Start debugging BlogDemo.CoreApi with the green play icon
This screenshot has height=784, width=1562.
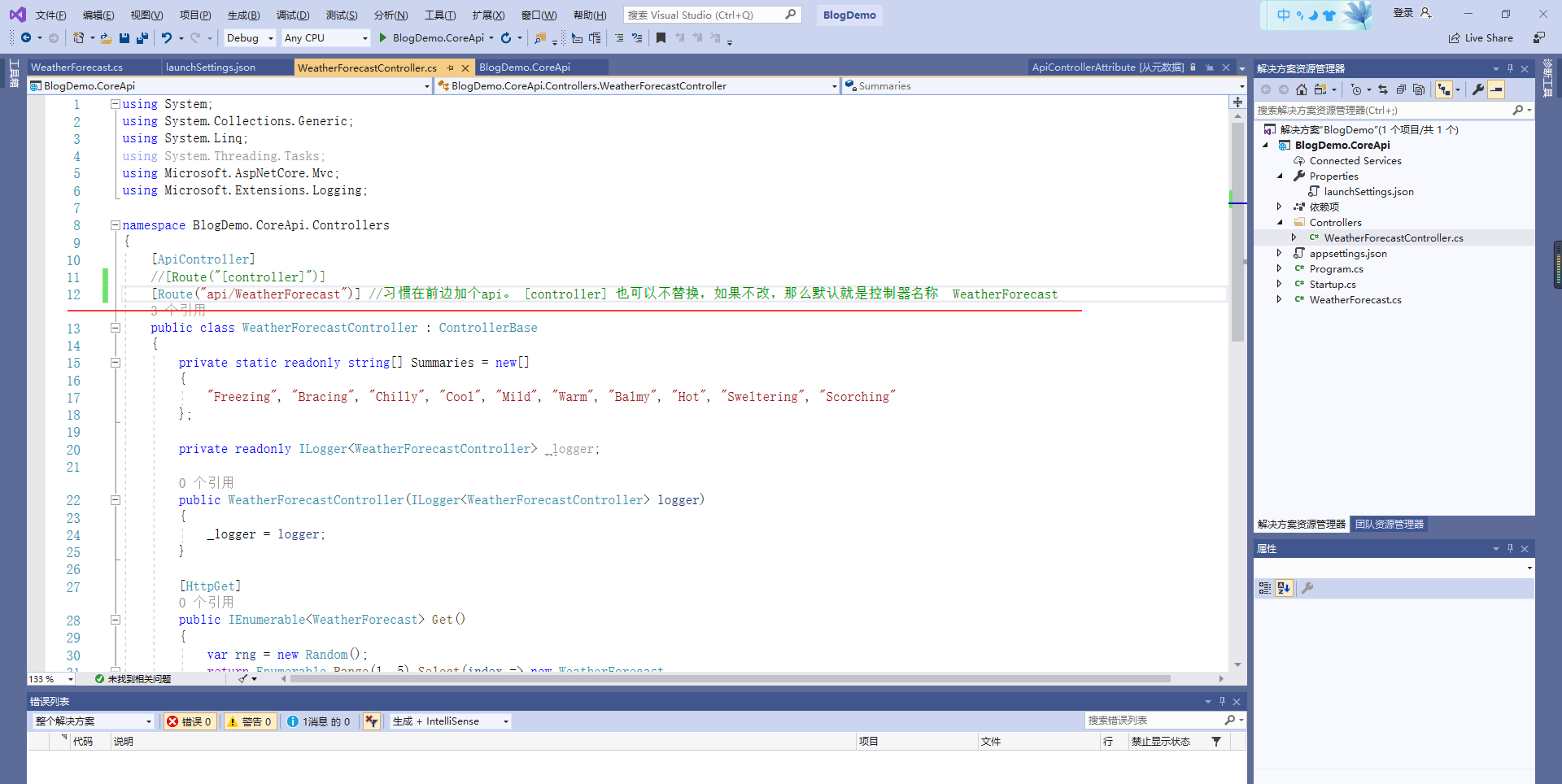pos(383,38)
